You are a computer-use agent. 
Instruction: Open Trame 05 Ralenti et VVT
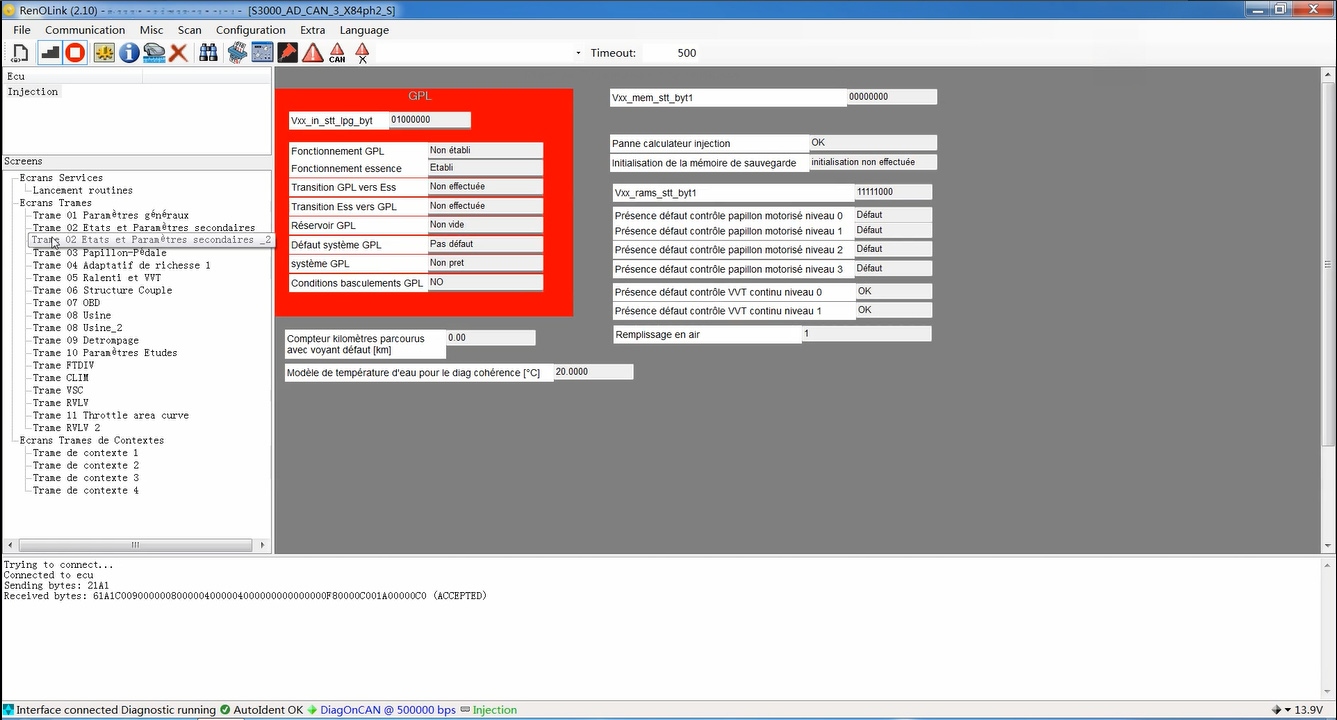click(x=96, y=278)
